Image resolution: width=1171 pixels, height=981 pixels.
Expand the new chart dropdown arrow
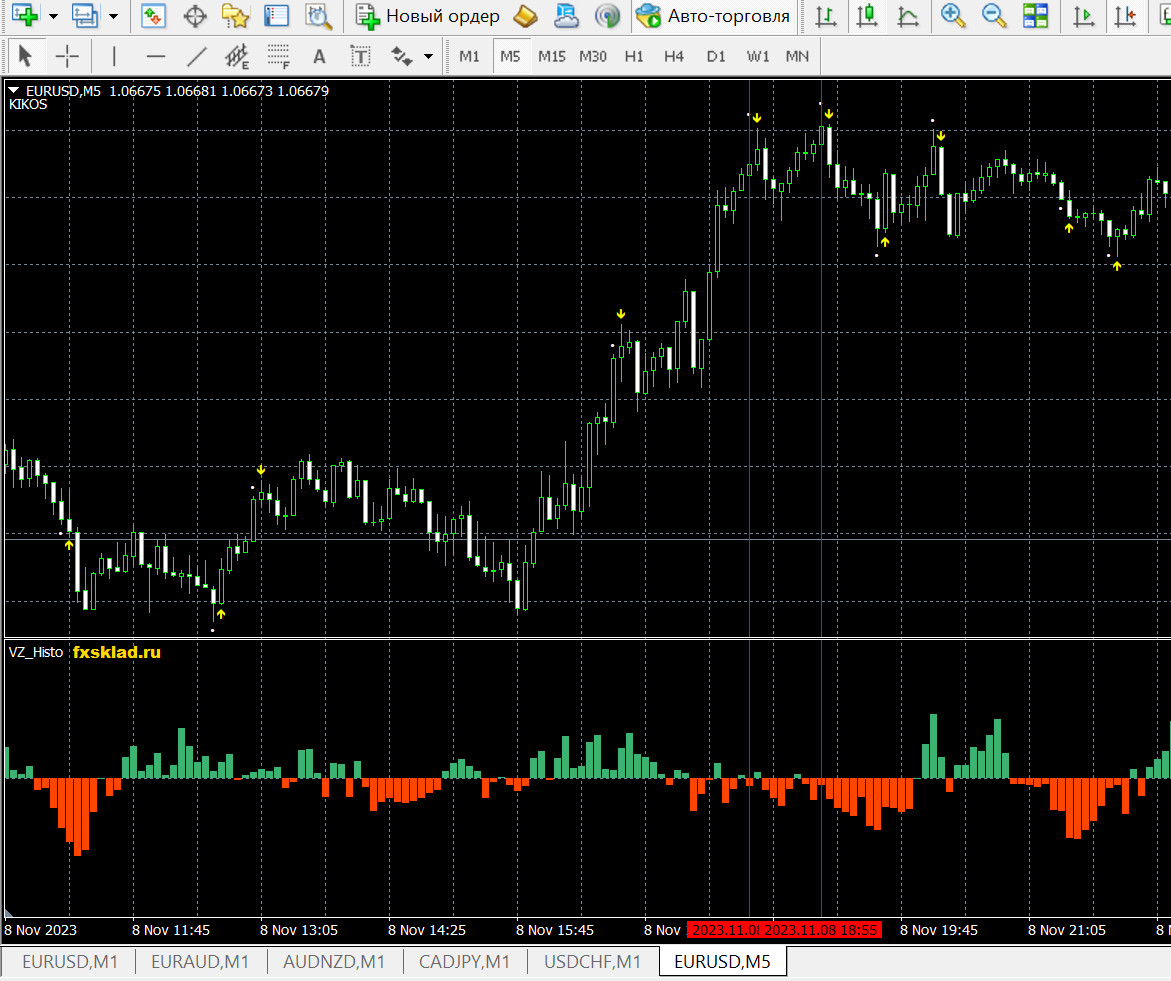coord(53,16)
